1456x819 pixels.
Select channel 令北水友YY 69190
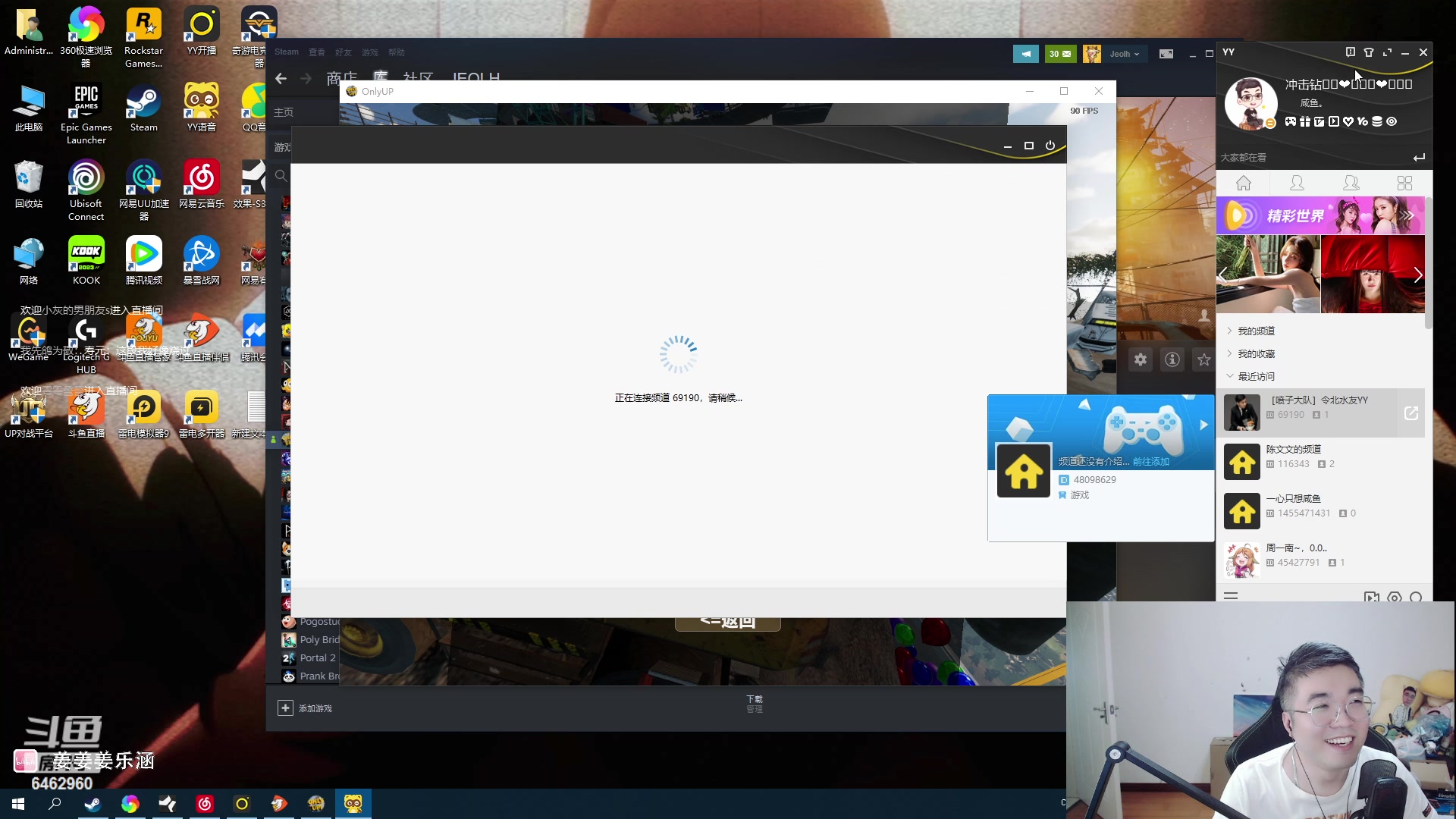[x=1320, y=413]
